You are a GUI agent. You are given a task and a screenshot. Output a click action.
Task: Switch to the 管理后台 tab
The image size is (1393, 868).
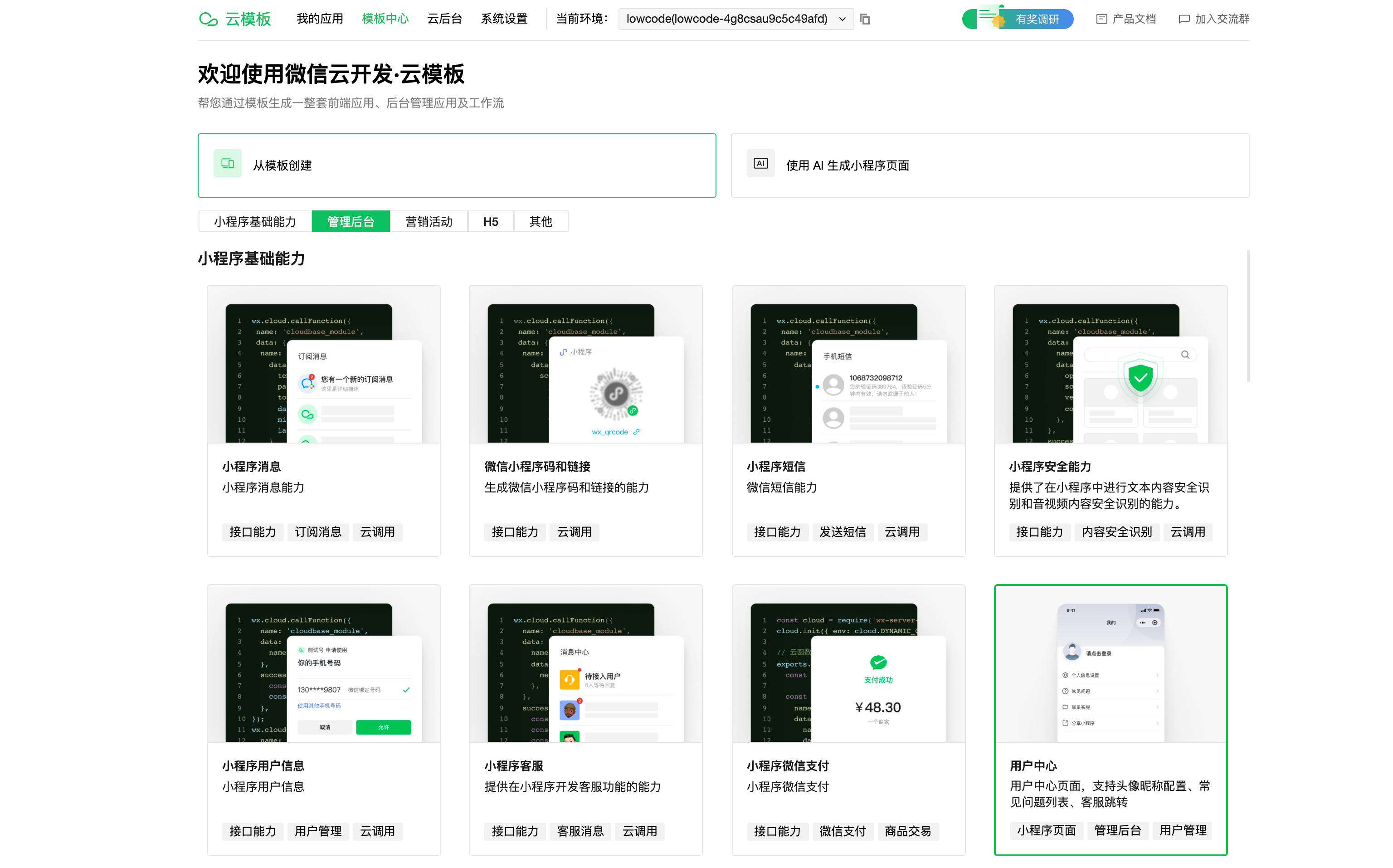(351, 222)
